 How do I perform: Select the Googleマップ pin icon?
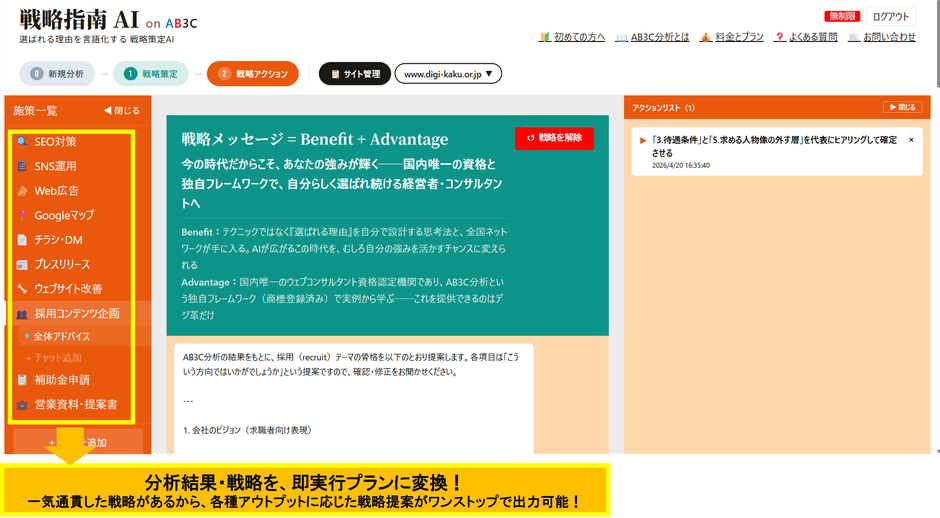(22, 215)
